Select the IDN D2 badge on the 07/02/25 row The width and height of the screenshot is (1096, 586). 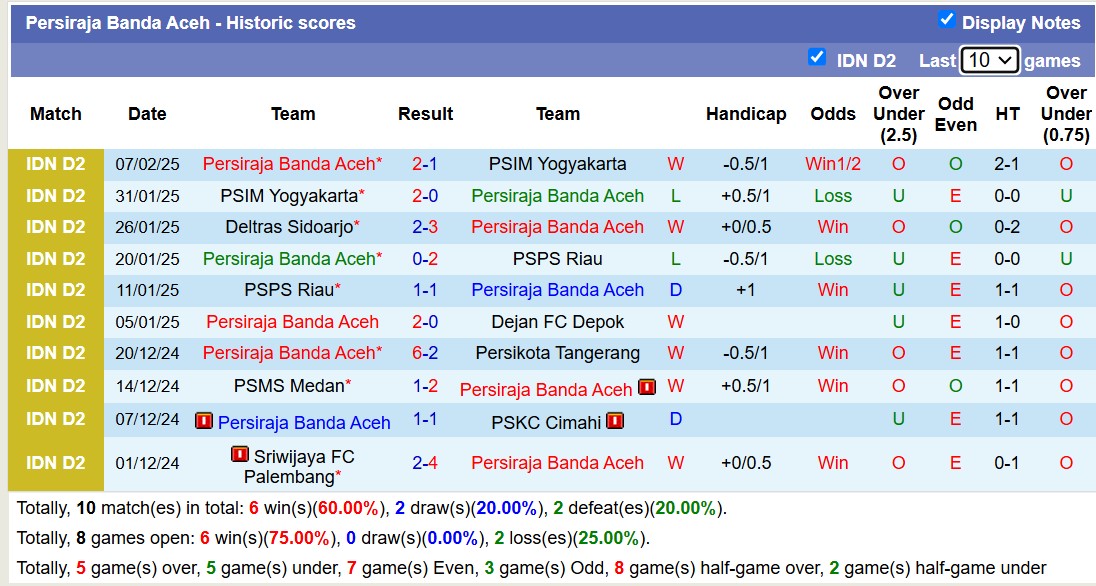pyautogui.click(x=56, y=163)
